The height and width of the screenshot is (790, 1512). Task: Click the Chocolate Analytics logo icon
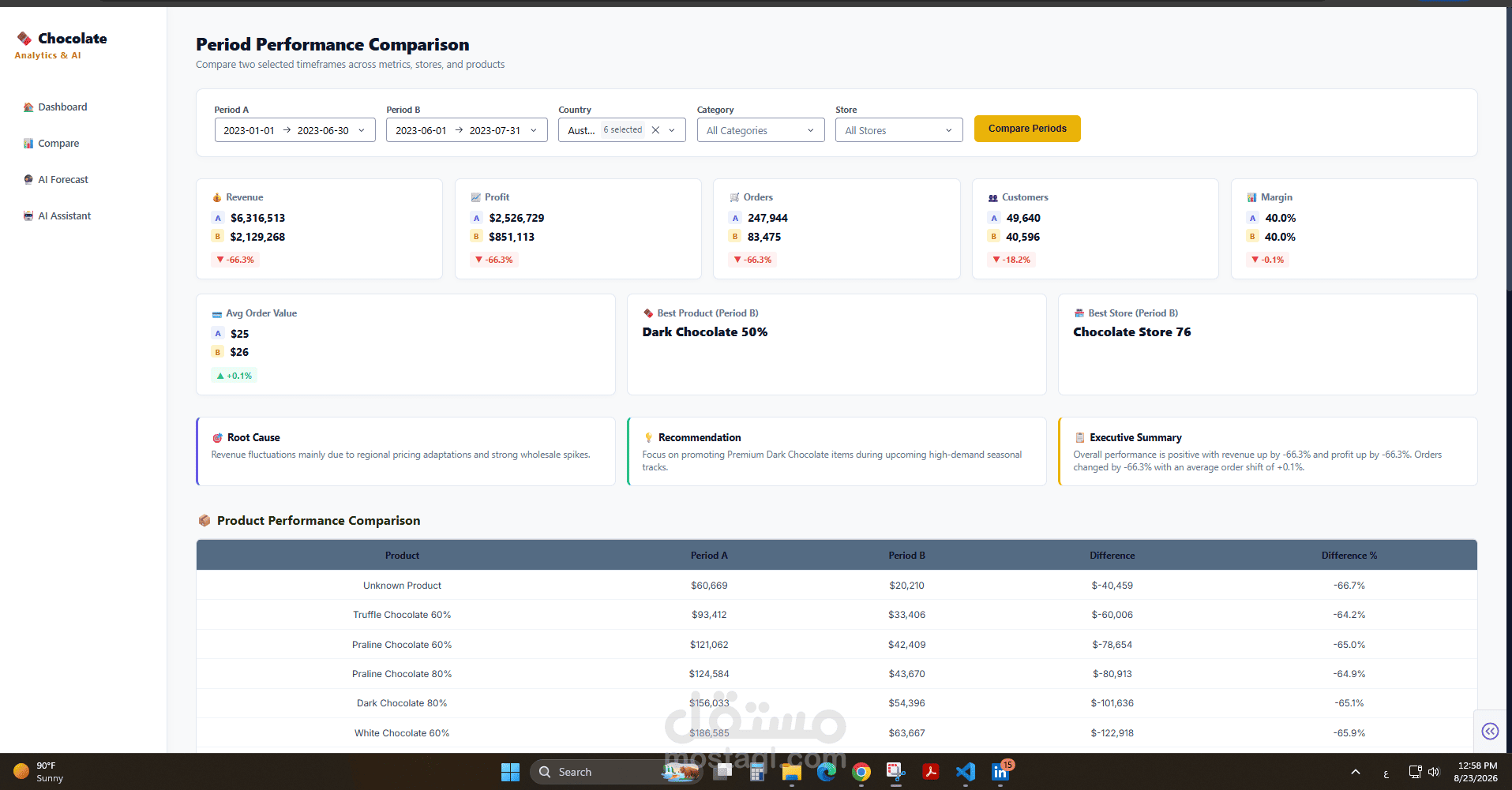[24, 38]
